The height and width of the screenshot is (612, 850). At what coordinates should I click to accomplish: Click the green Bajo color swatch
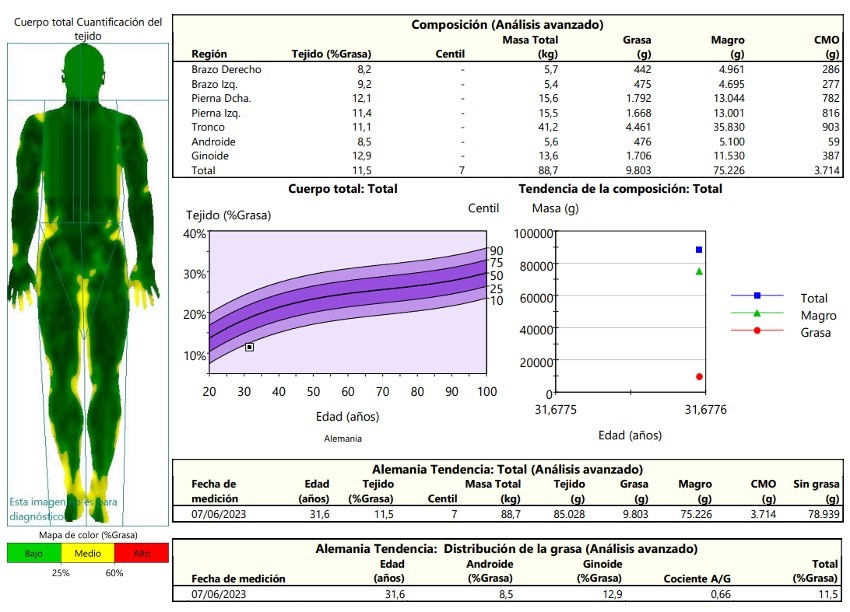point(33,553)
